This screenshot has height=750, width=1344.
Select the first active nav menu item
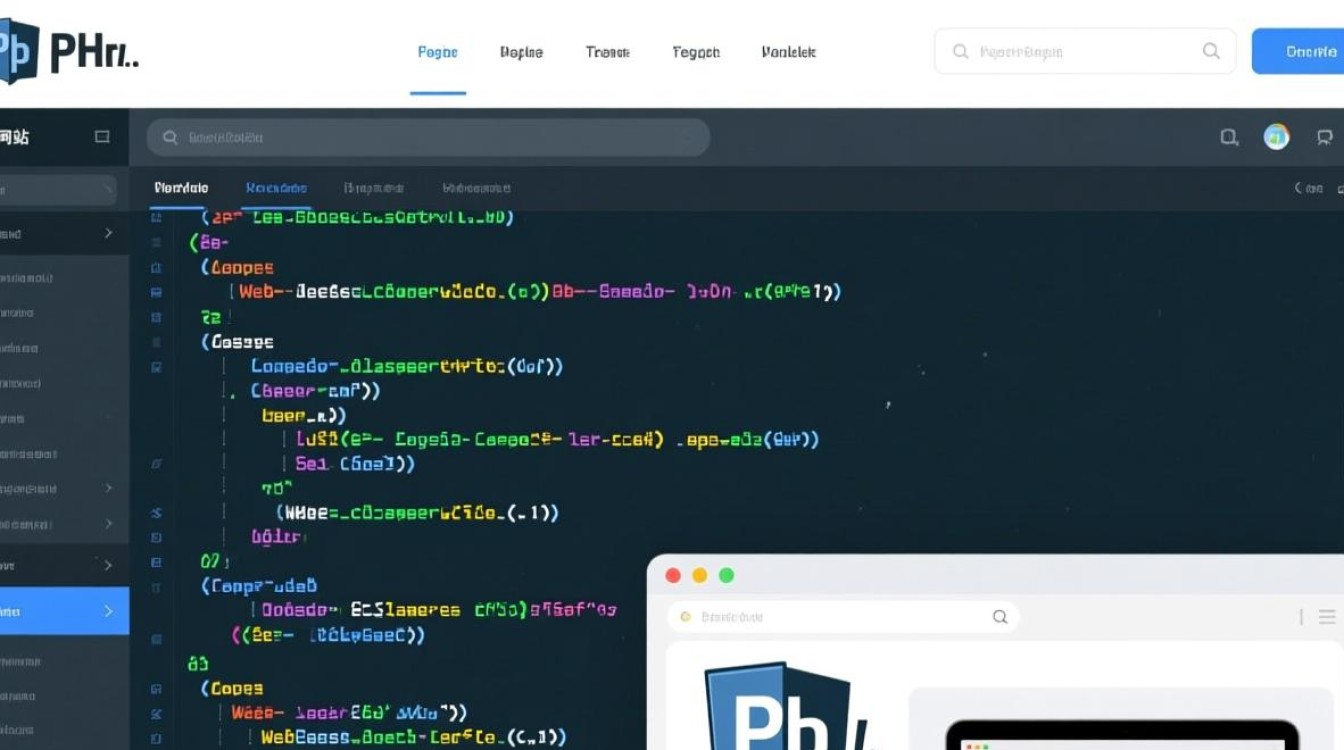point(437,51)
